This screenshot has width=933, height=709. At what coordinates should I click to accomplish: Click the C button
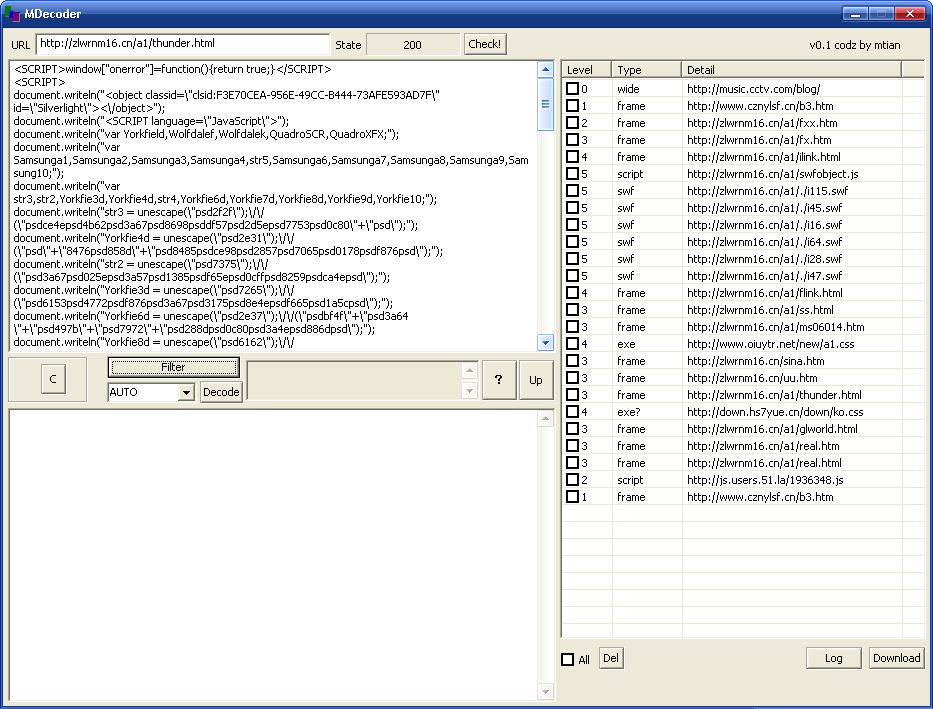click(53, 379)
